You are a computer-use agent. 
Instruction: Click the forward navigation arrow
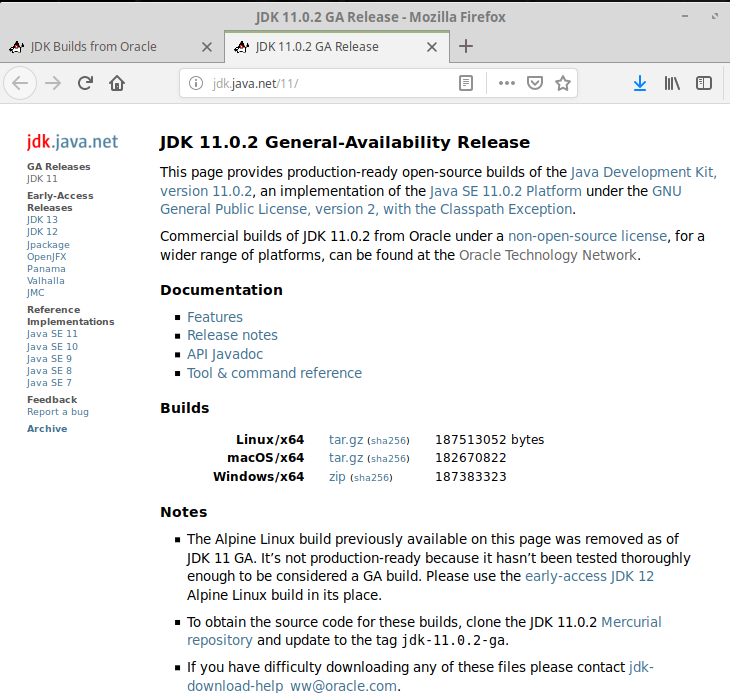tap(53, 83)
